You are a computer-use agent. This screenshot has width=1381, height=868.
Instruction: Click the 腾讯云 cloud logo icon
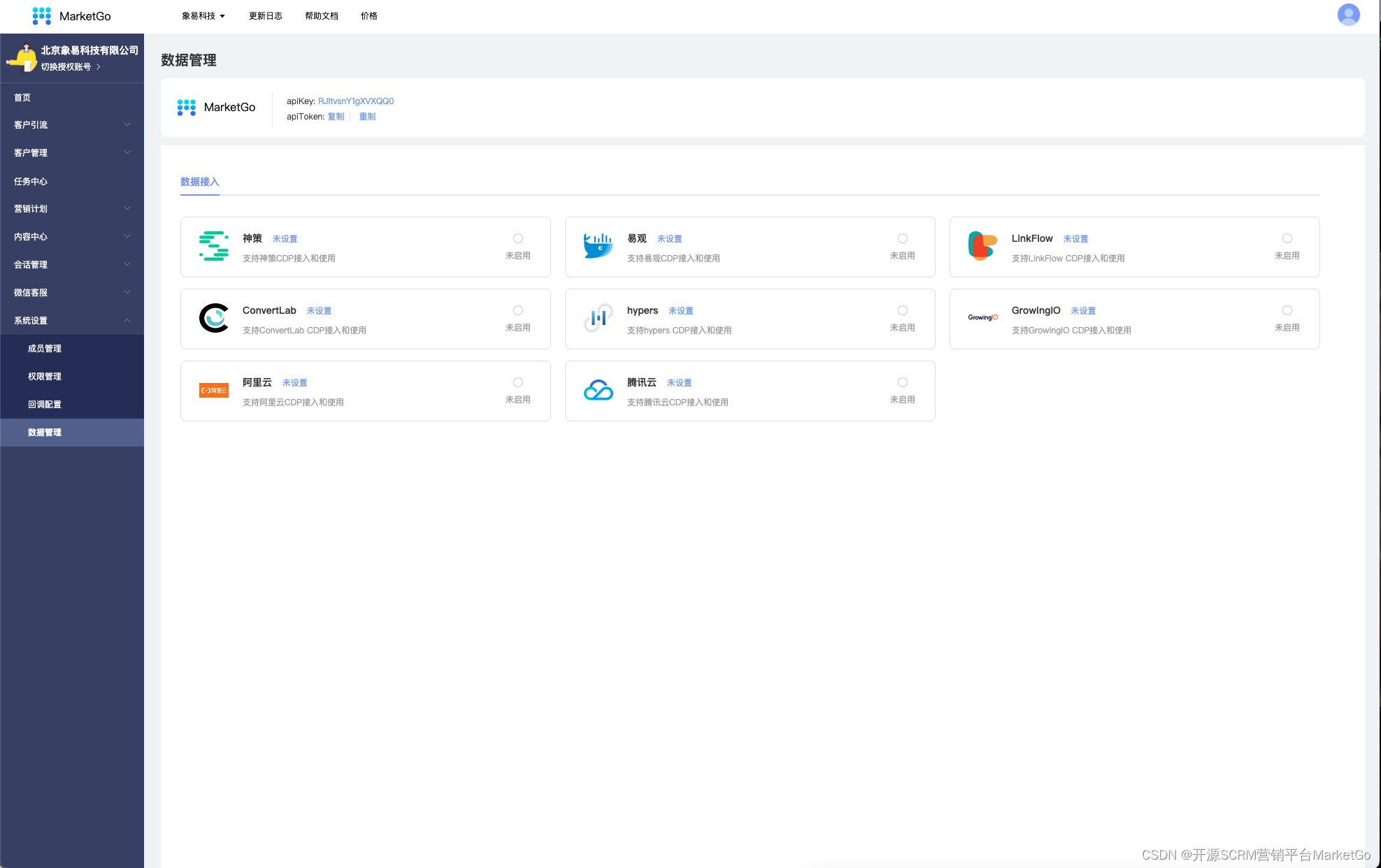pos(598,390)
